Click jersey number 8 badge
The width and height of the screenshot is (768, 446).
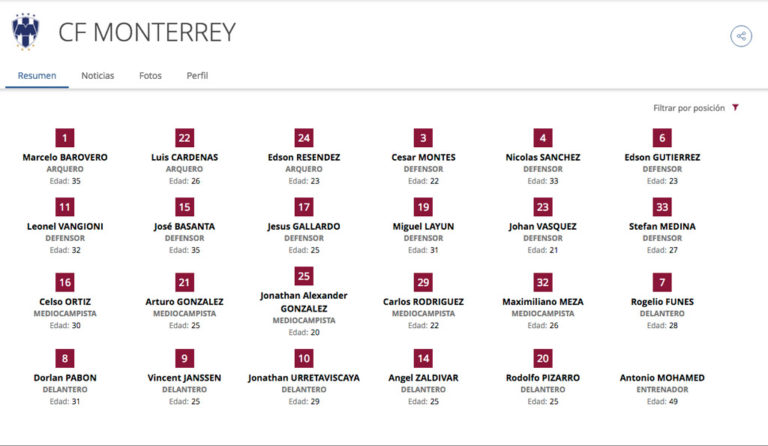[x=65, y=358]
